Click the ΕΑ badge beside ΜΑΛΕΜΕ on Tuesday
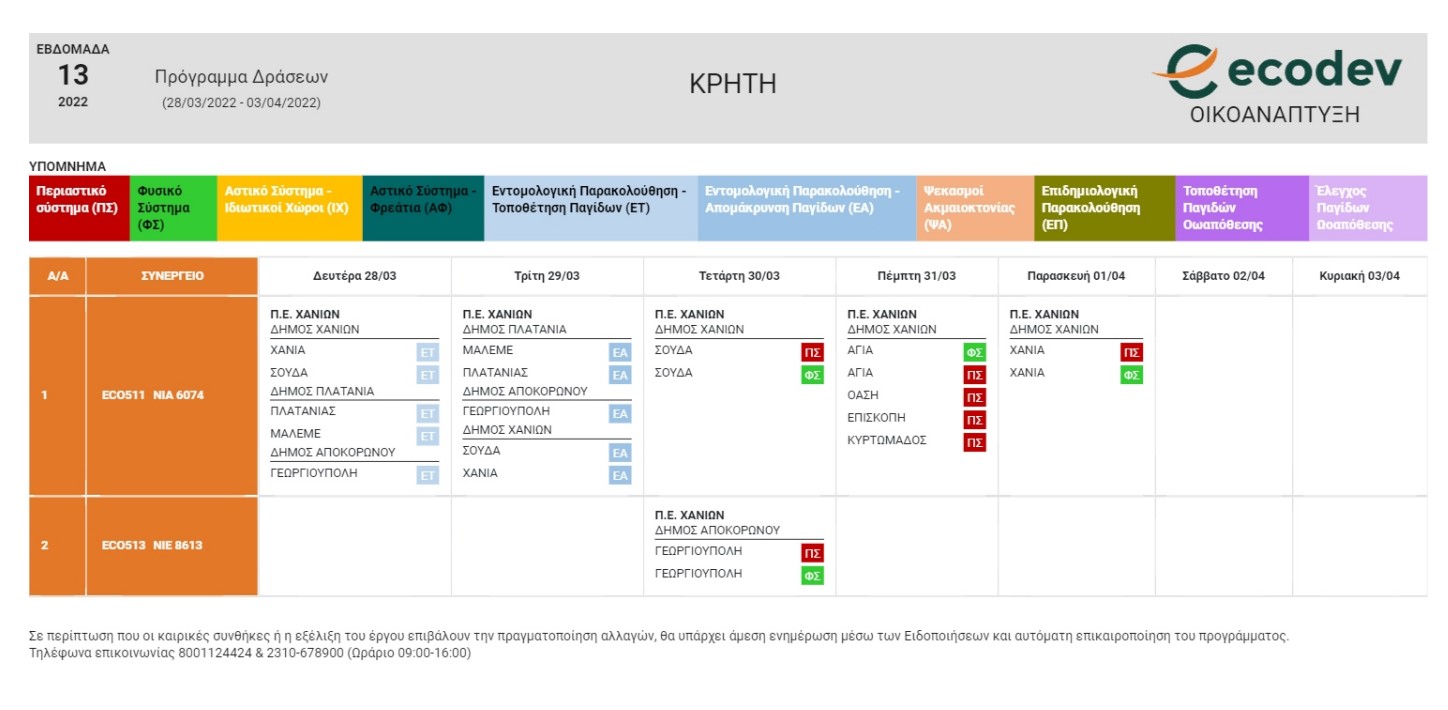Image resolution: width=1448 pixels, height=710 pixels. click(x=620, y=352)
